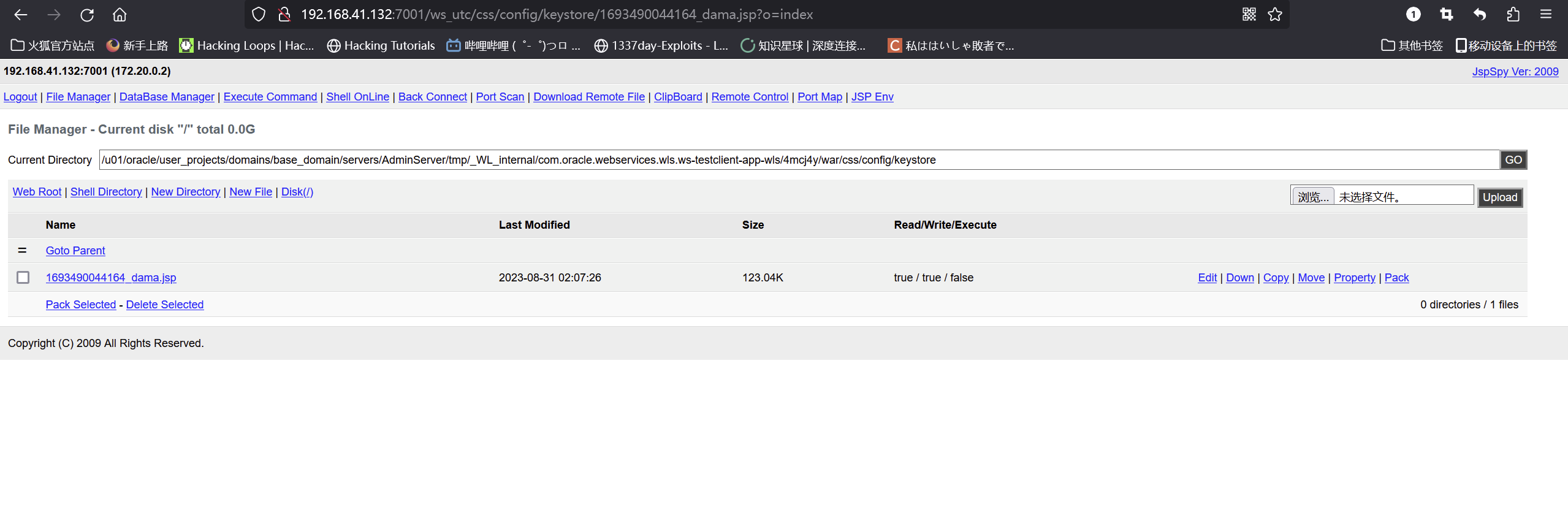Viewport: 1568px width, 507px height.
Task: Reload the page with the refresh icon
Action: point(87,15)
